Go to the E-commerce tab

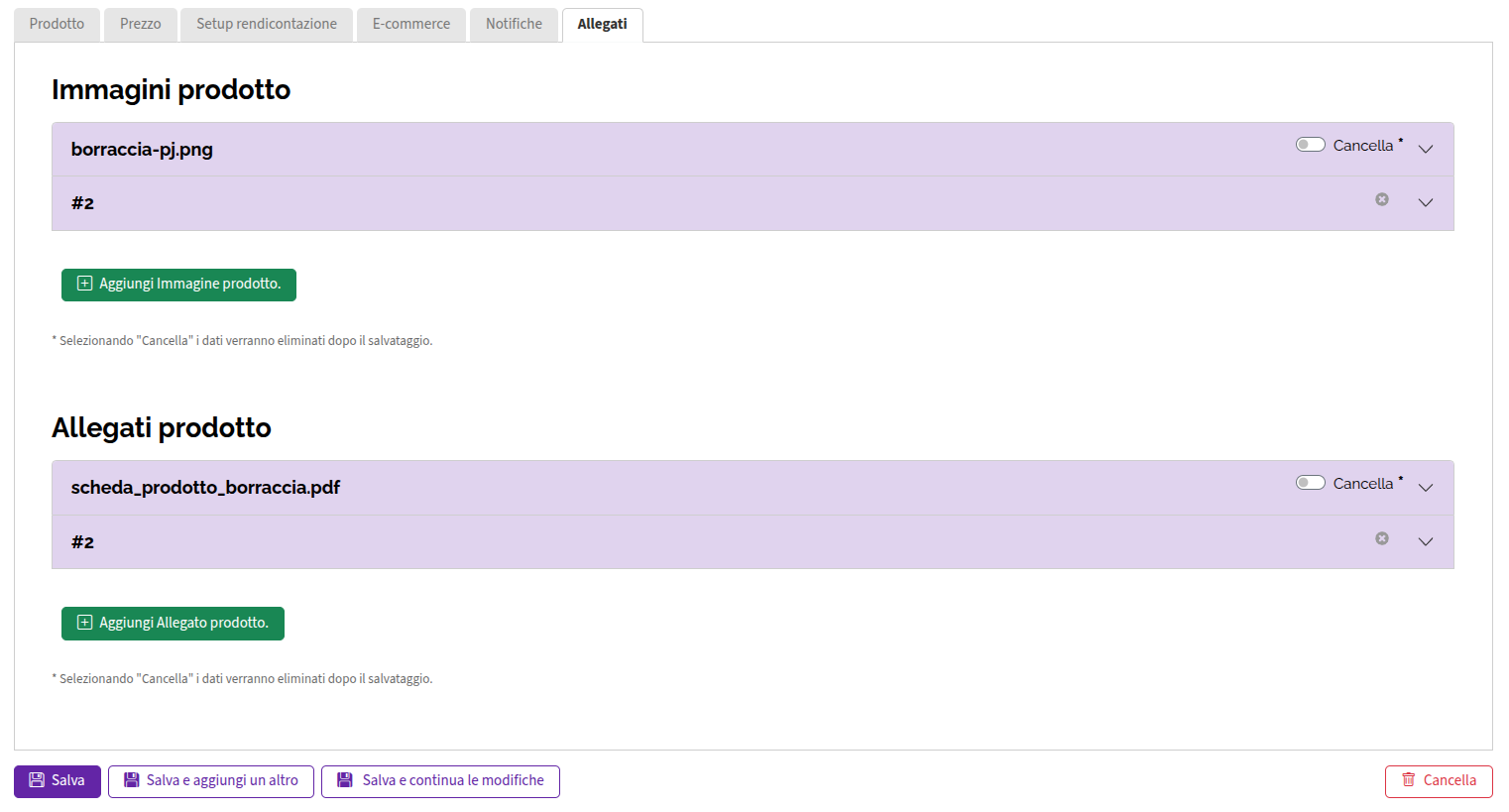(411, 25)
